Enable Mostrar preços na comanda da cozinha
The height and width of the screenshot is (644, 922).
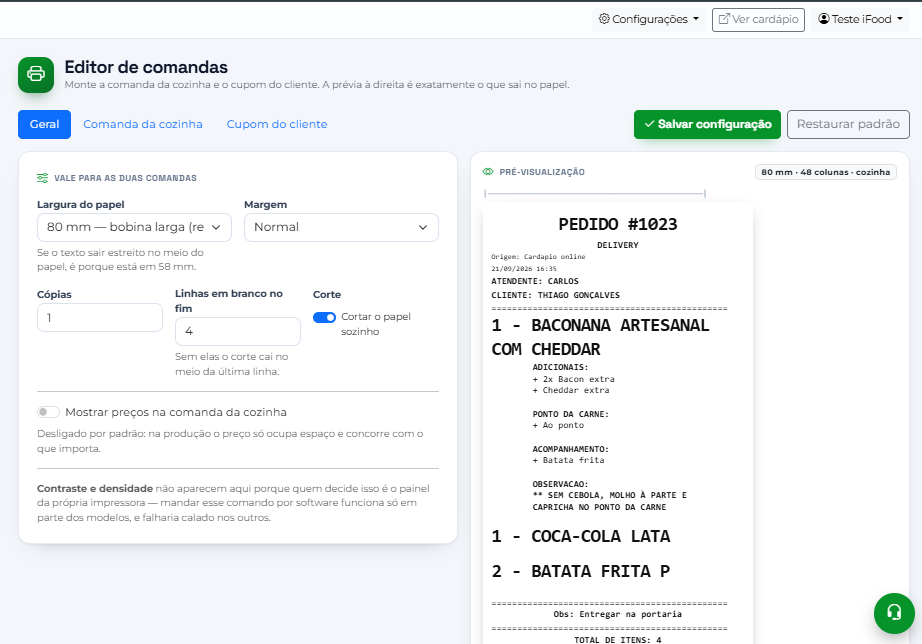(x=48, y=412)
